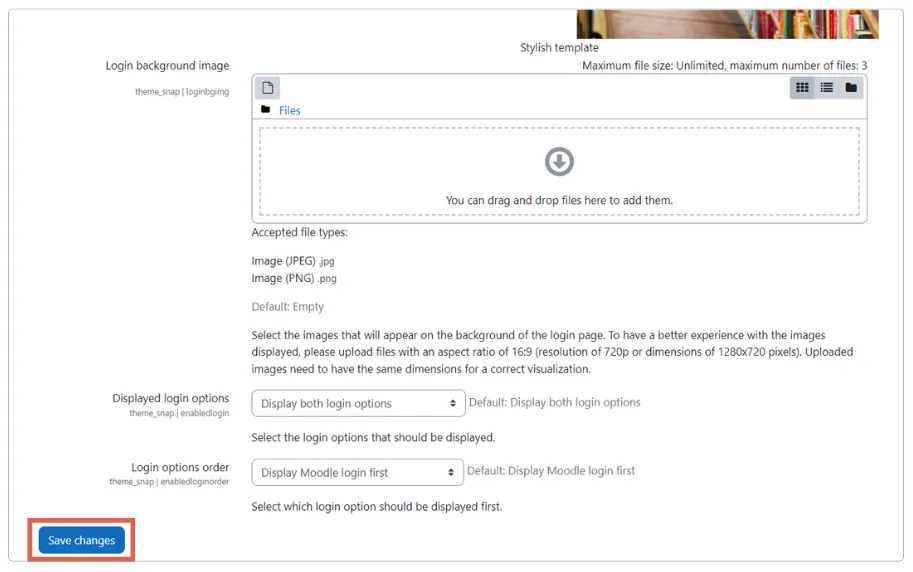Click 'Maximum file size: Unlimited' text
Viewport: 913px width, 572px height.
653,66
